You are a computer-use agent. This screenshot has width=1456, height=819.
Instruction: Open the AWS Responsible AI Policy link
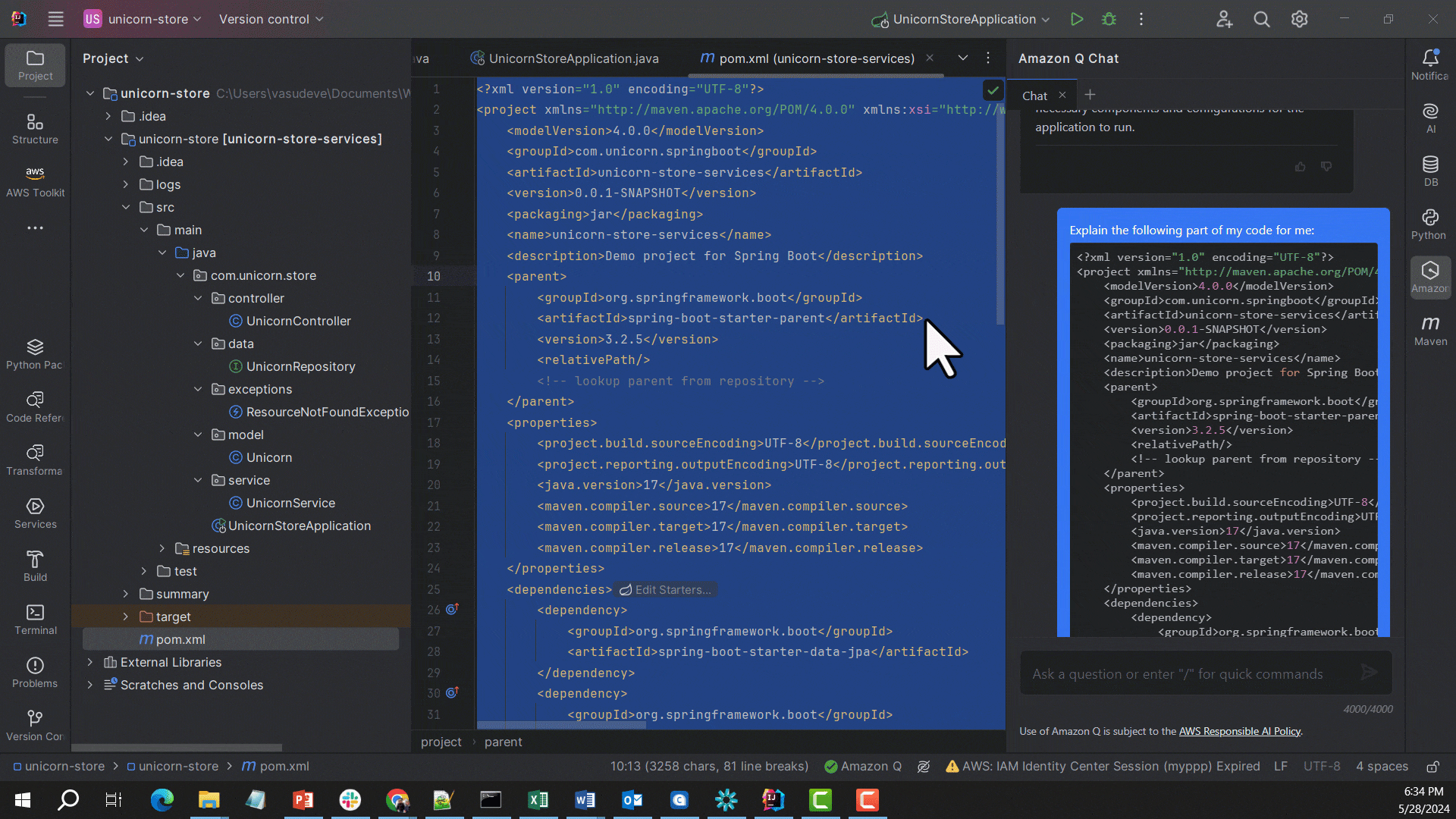tap(1239, 731)
